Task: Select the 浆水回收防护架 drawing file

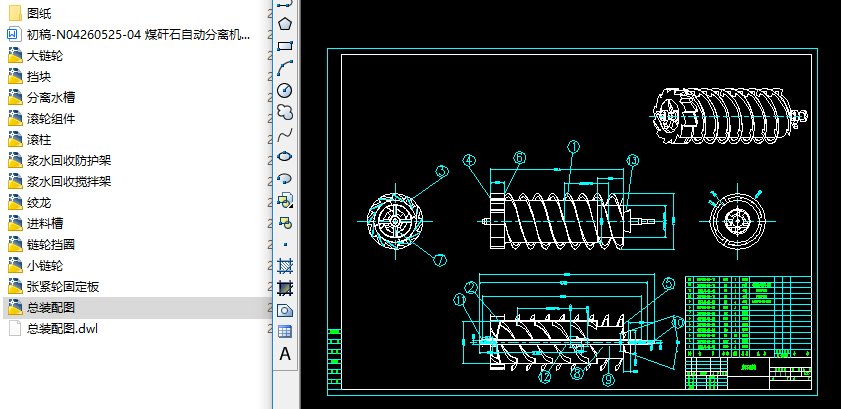Action: 60,161
